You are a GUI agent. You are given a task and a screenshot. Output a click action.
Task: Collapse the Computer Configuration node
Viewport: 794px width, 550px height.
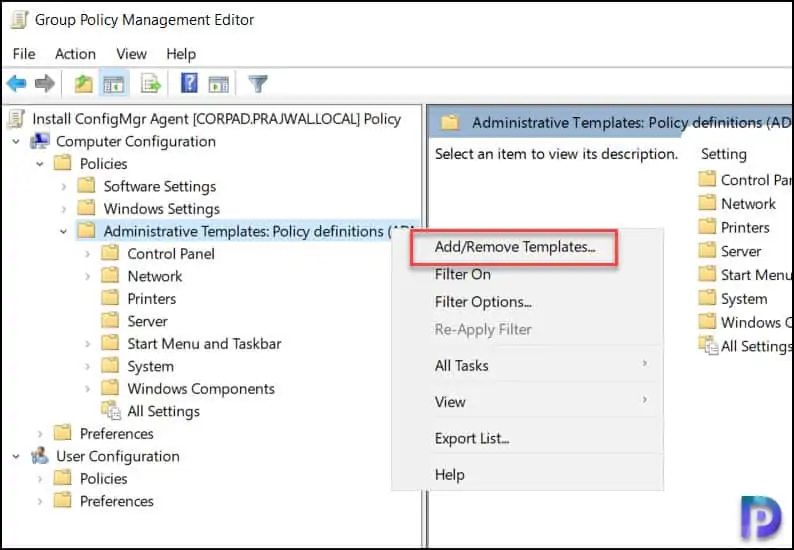[x=16, y=141]
